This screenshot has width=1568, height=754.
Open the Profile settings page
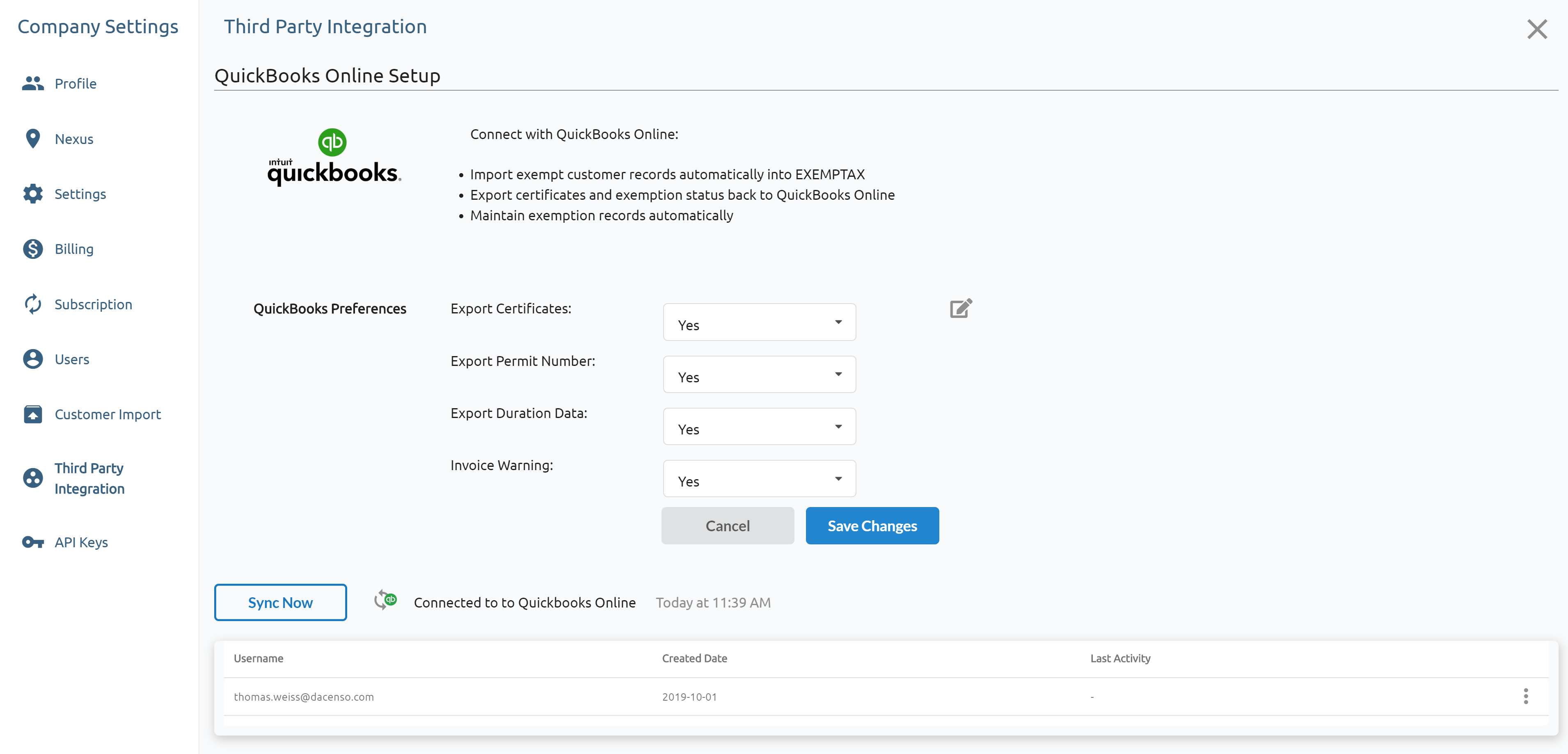(x=76, y=83)
